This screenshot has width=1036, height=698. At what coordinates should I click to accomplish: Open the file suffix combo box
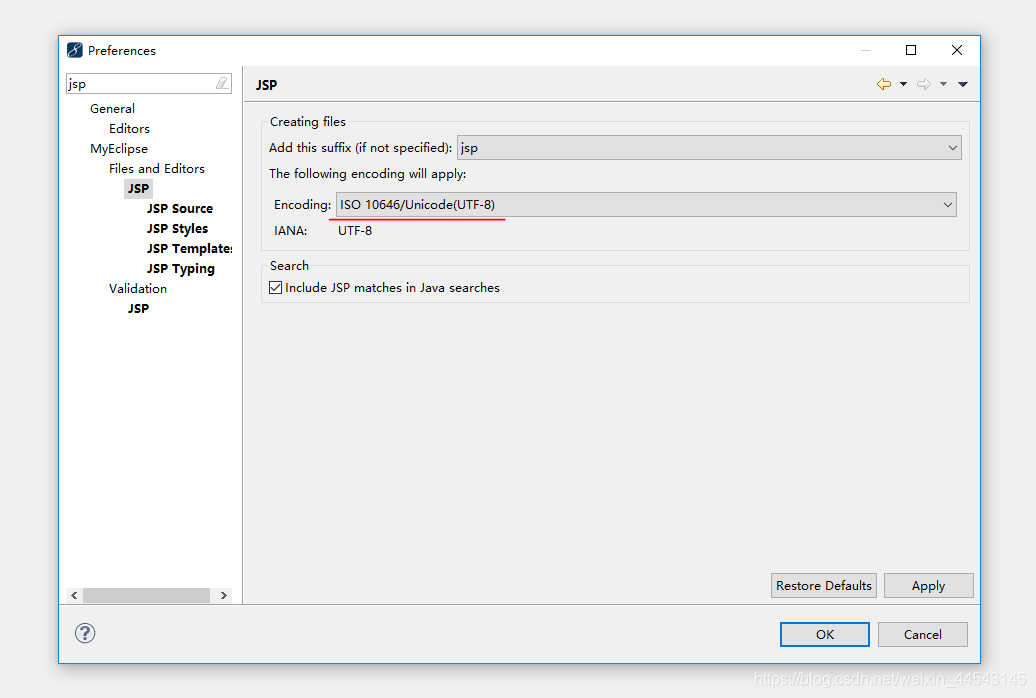[709, 147]
